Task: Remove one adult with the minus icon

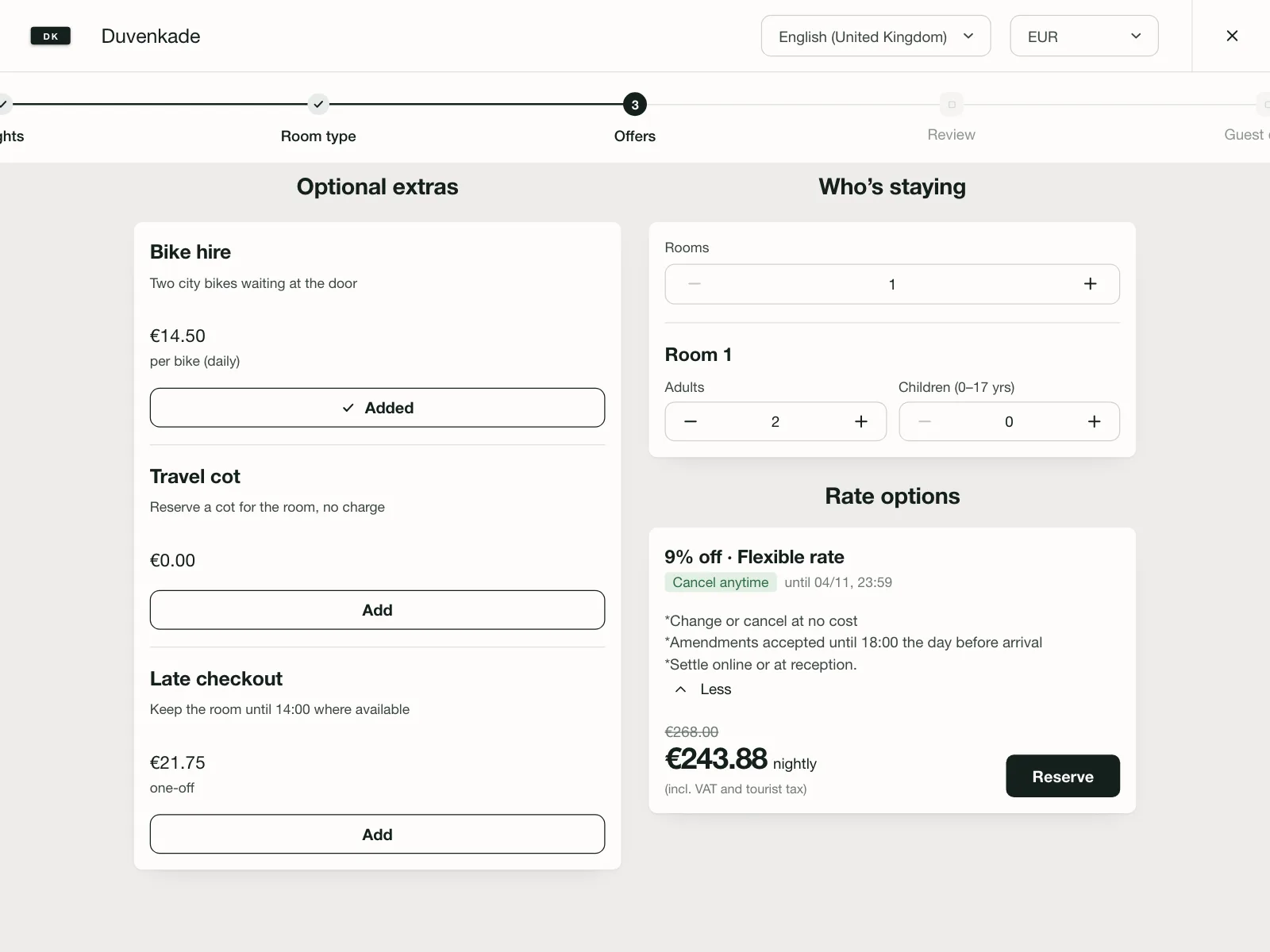Action: point(691,421)
